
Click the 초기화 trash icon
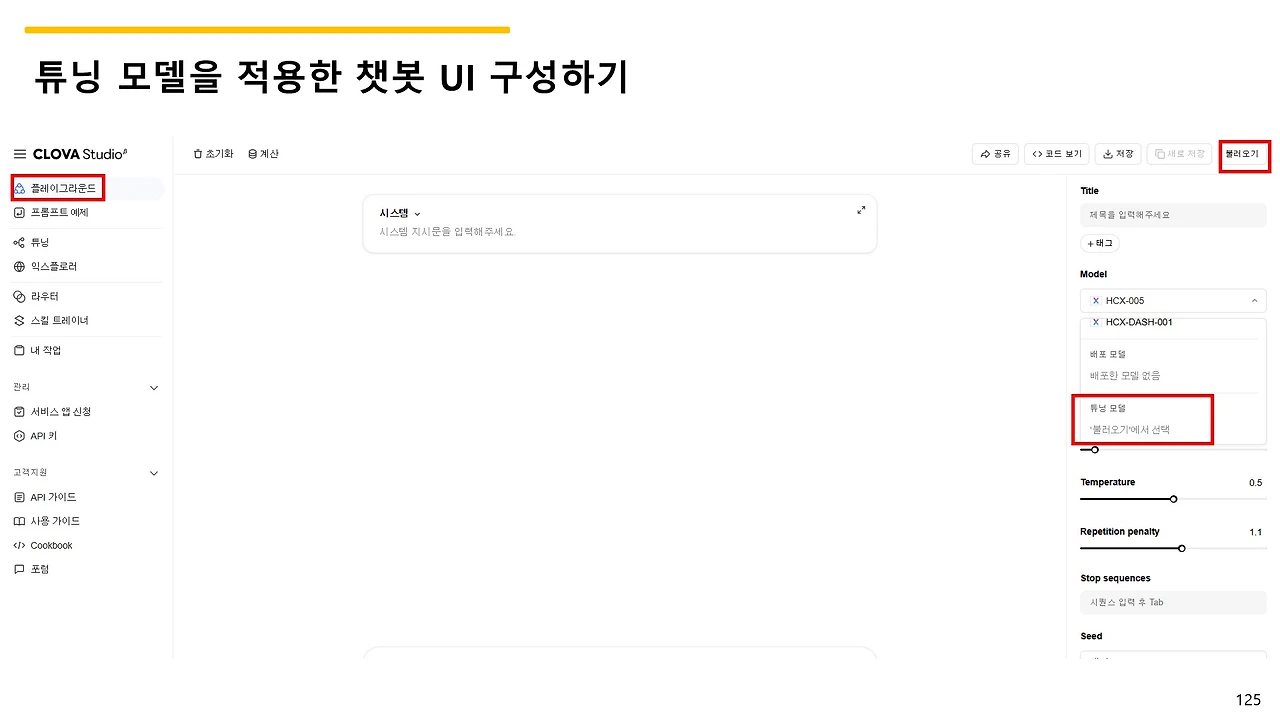(212, 153)
